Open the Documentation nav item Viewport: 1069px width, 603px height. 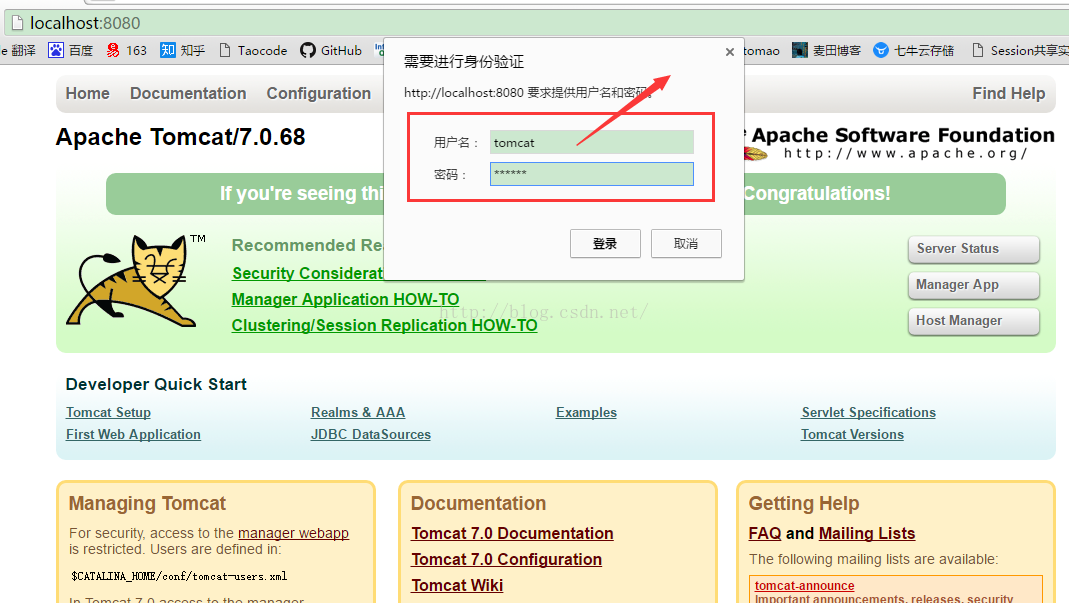[188, 93]
